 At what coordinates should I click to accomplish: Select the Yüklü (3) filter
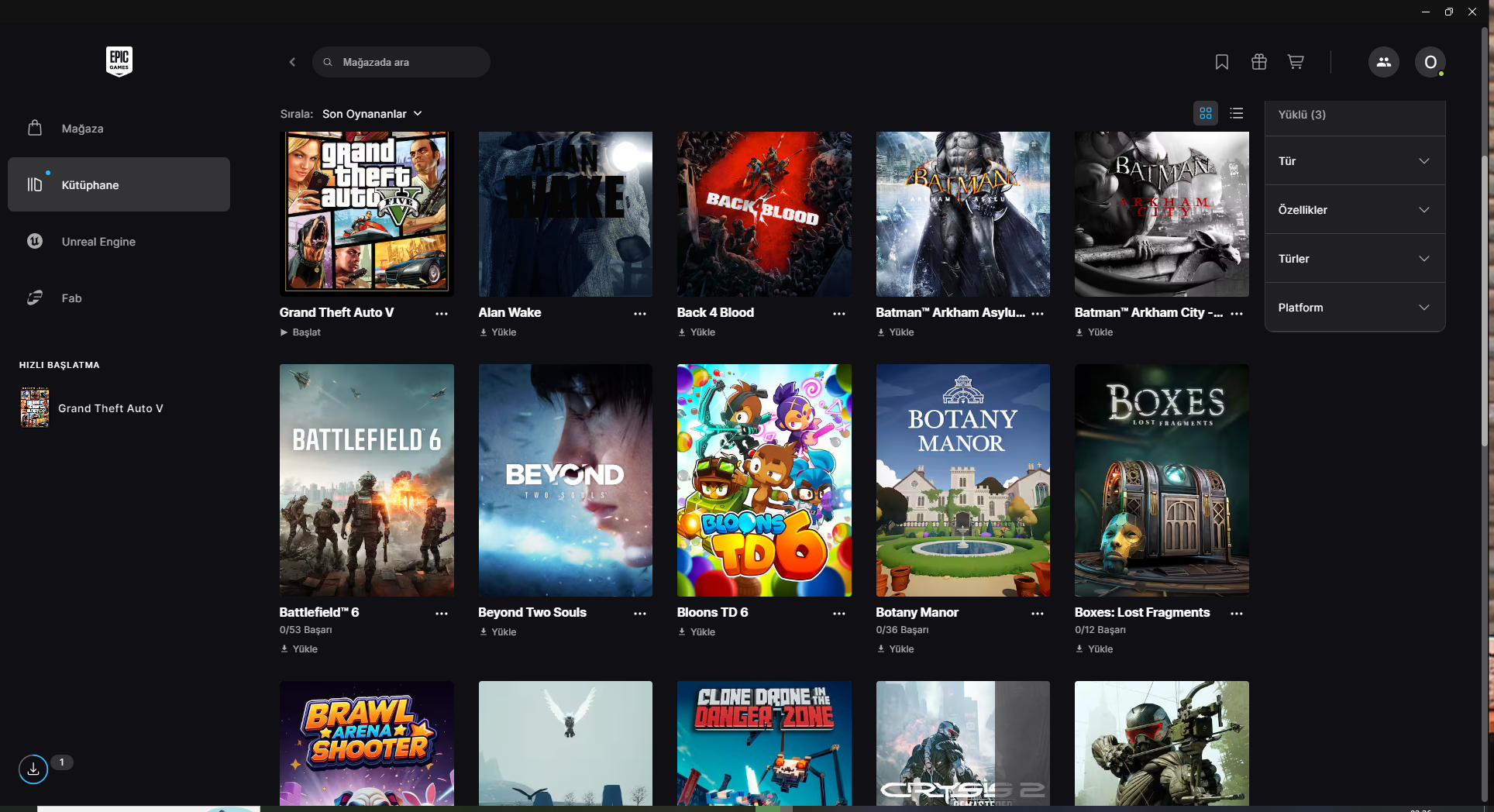click(1355, 115)
